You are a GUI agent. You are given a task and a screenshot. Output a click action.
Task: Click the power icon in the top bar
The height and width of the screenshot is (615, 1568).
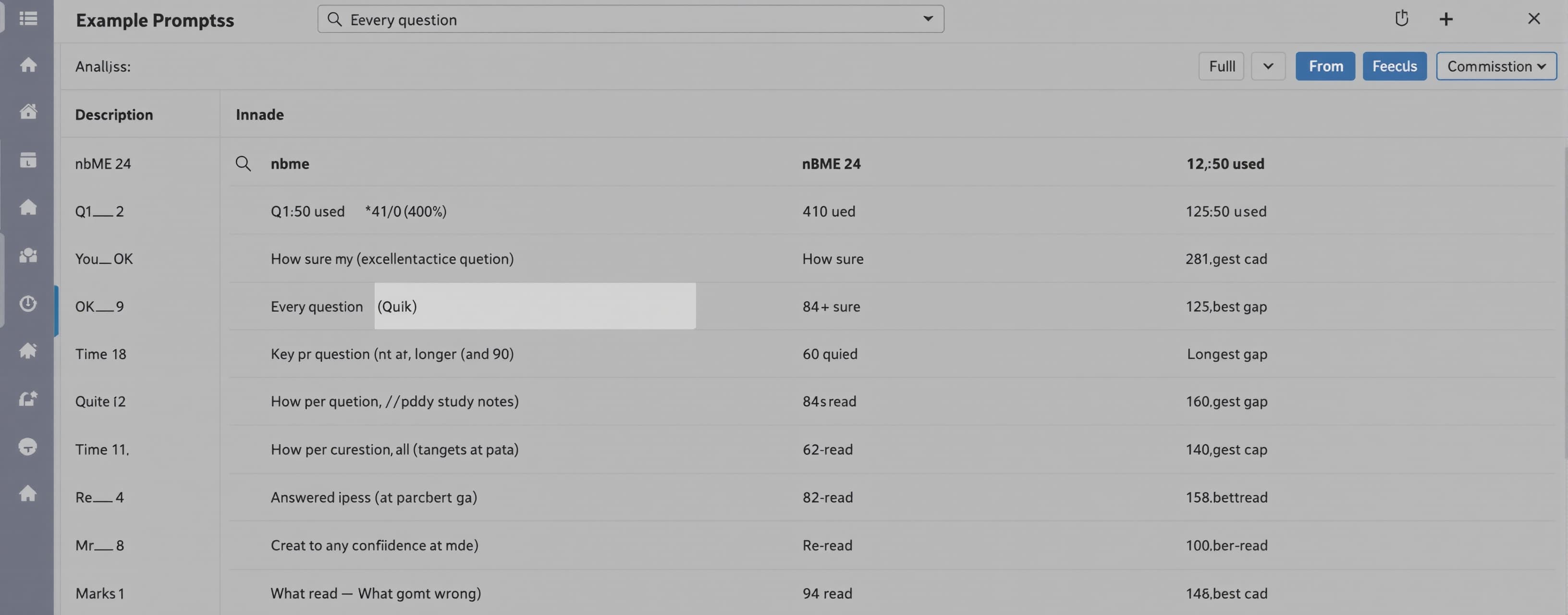coord(1401,18)
